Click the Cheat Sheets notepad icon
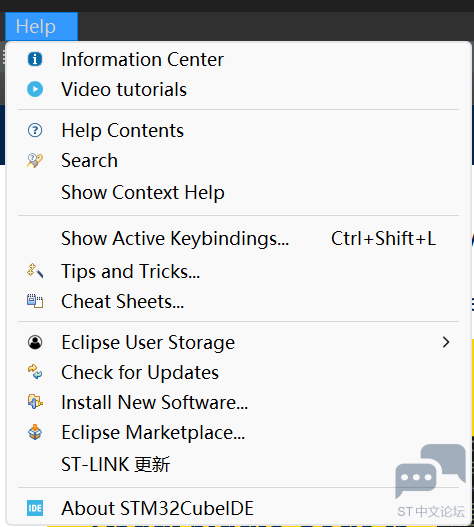 35,301
